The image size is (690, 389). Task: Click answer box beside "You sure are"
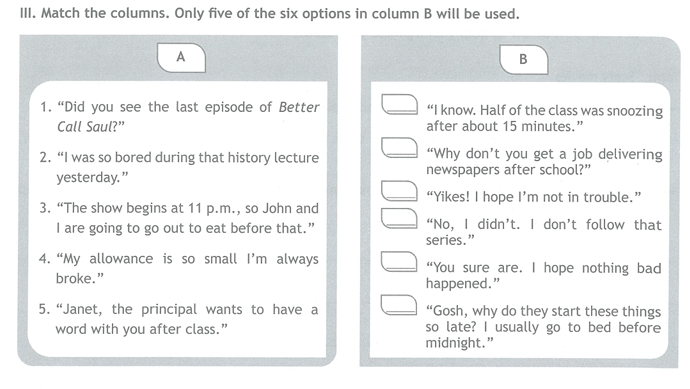click(x=400, y=261)
